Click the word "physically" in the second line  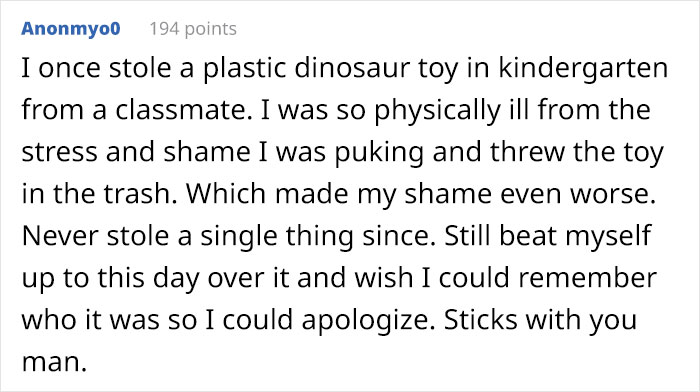438,110
